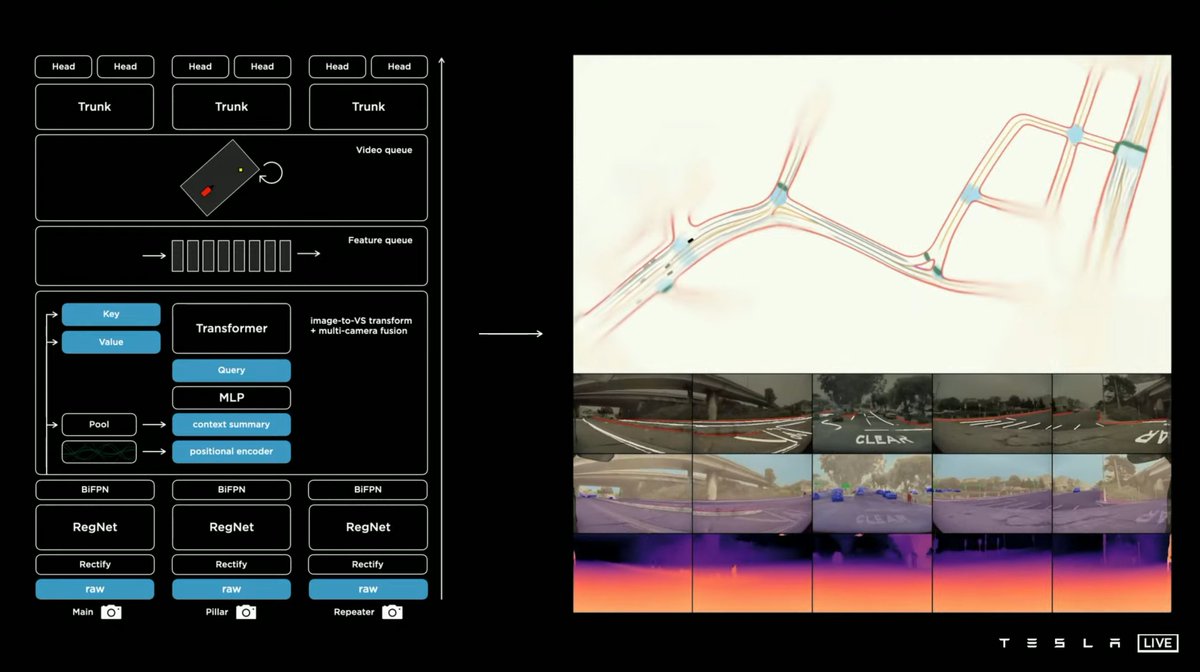Click the BiFPN box in the Main column
The height and width of the screenshot is (672, 1200).
point(94,490)
